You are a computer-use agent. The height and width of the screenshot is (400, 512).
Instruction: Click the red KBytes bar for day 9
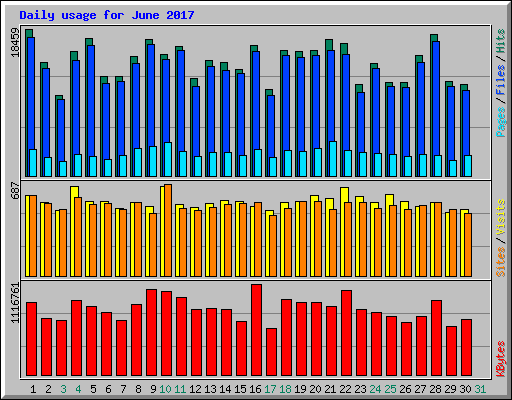(151, 332)
